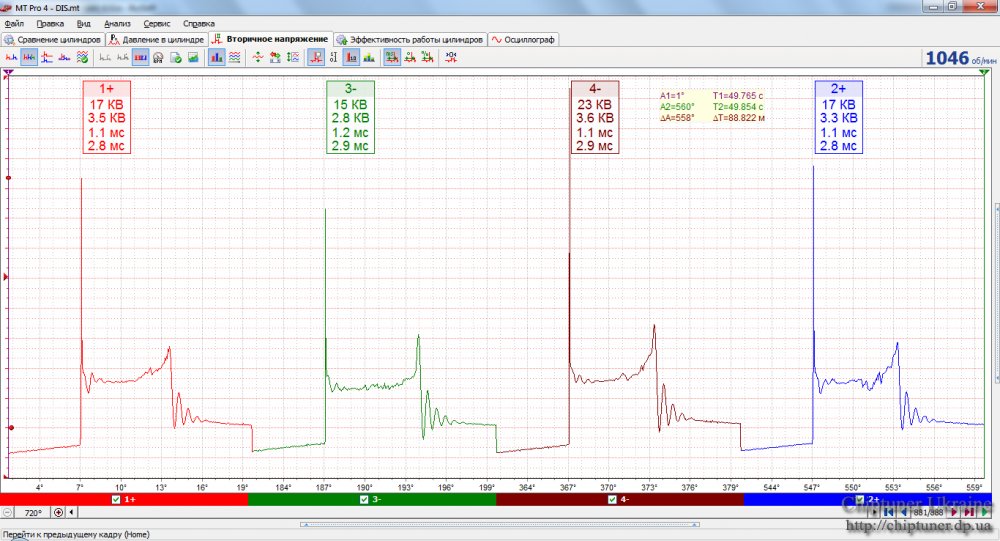The image size is (1000, 541).
Task: Click the first gray pulses icon
Action: tap(105, 57)
